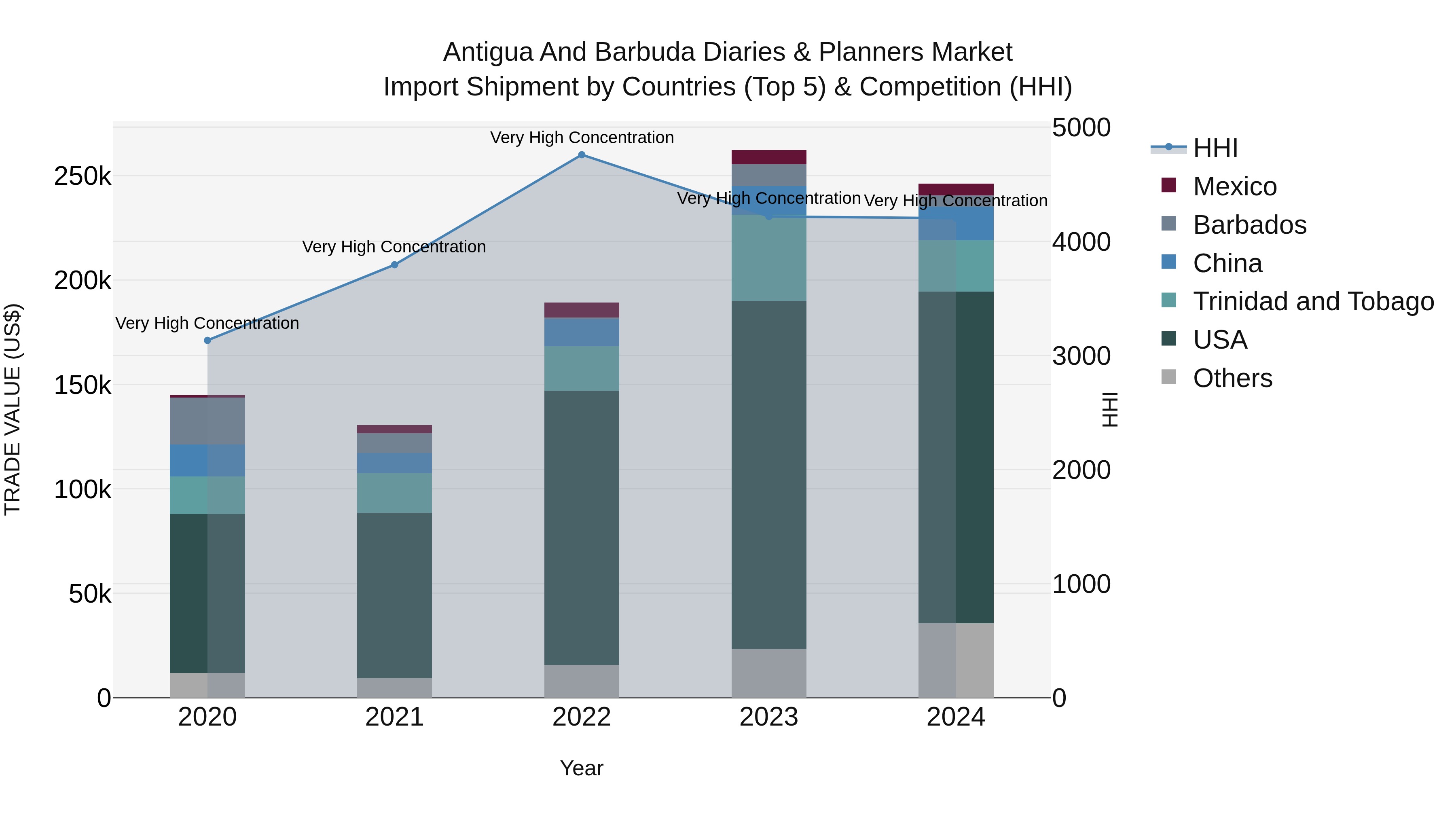
Task: Click the USA segment of 2022 bar
Action: coord(582,527)
